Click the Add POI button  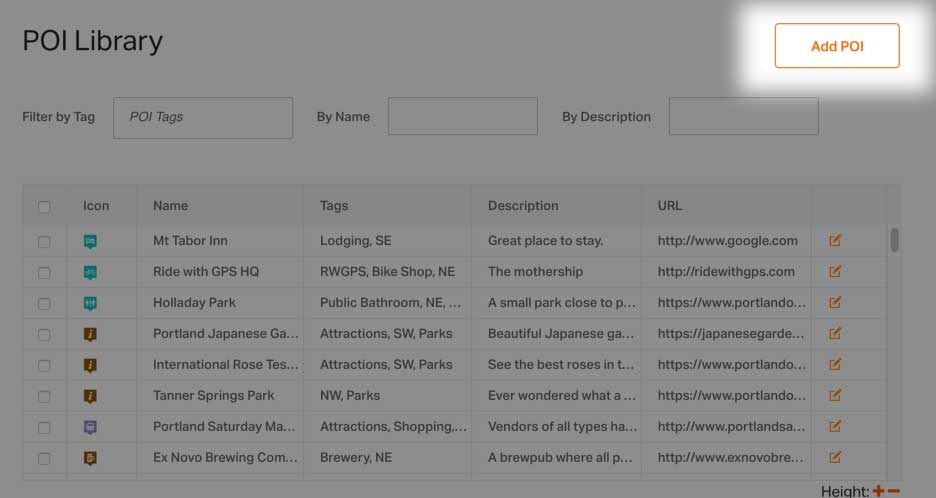click(837, 46)
